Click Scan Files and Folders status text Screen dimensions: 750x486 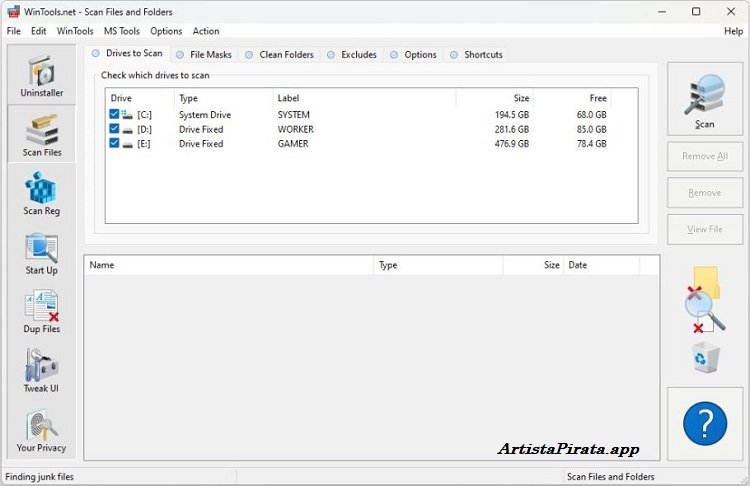pyautogui.click(x=610, y=477)
